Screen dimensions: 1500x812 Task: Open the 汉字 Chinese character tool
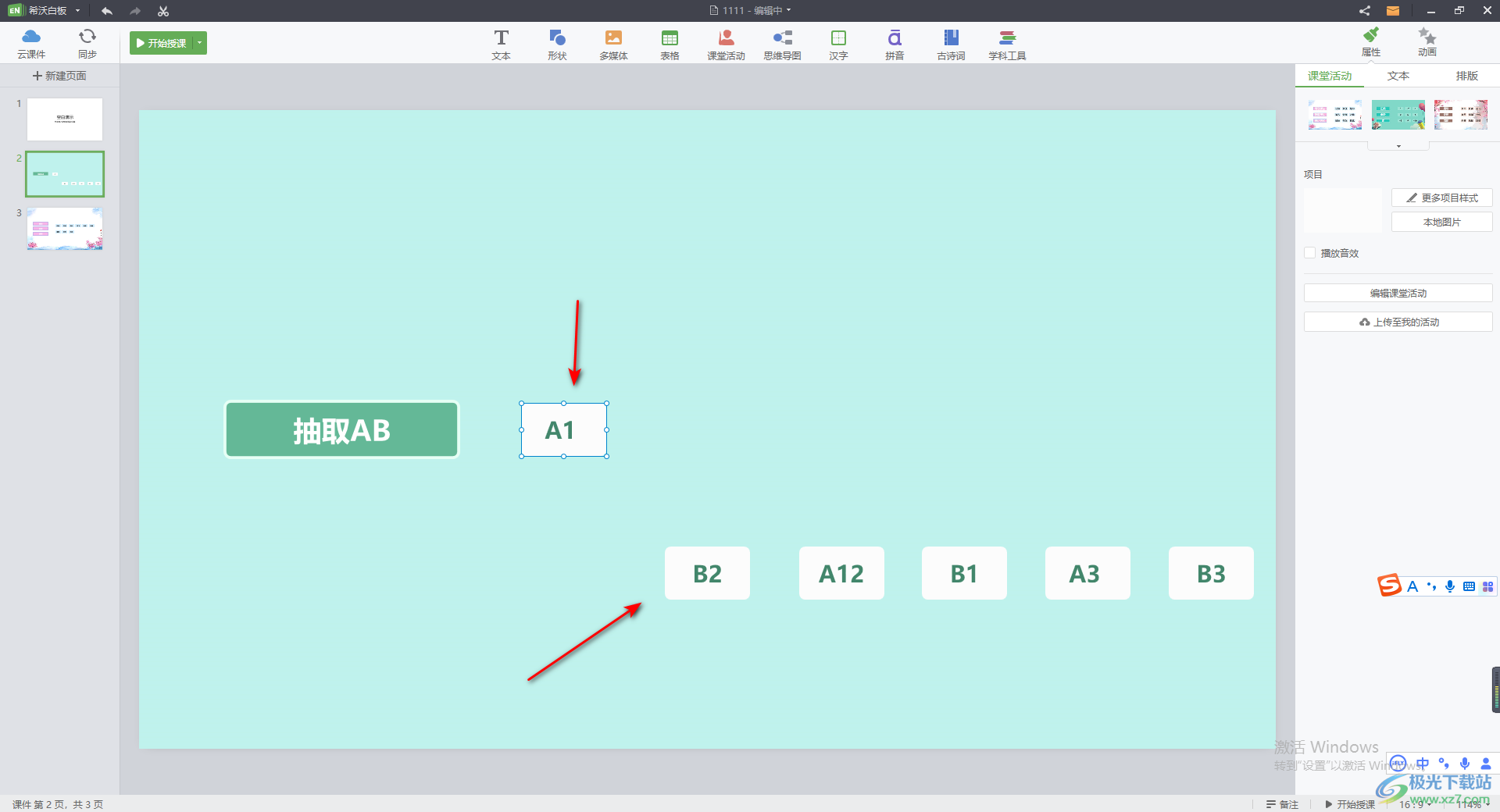838,45
